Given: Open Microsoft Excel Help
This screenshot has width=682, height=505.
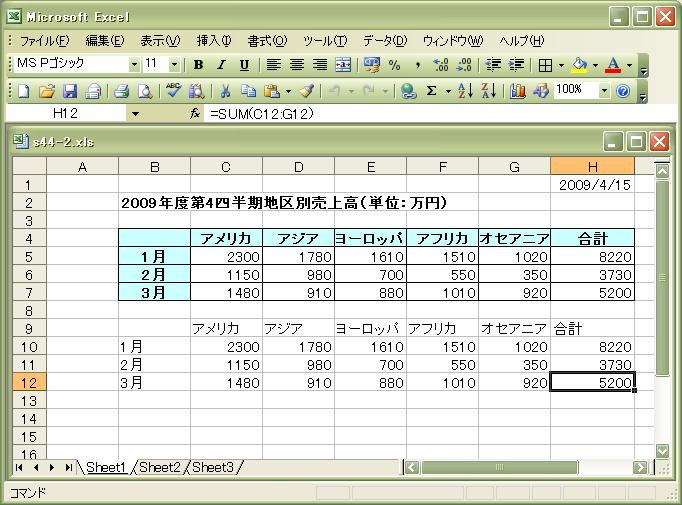Looking at the screenshot, I should coord(623,91).
